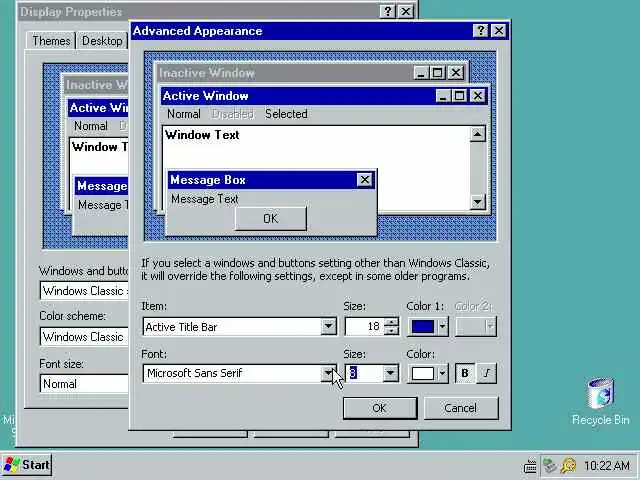Click Font size Normal combo in Display Properties
The width and height of the screenshot is (640, 480).
click(x=84, y=384)
